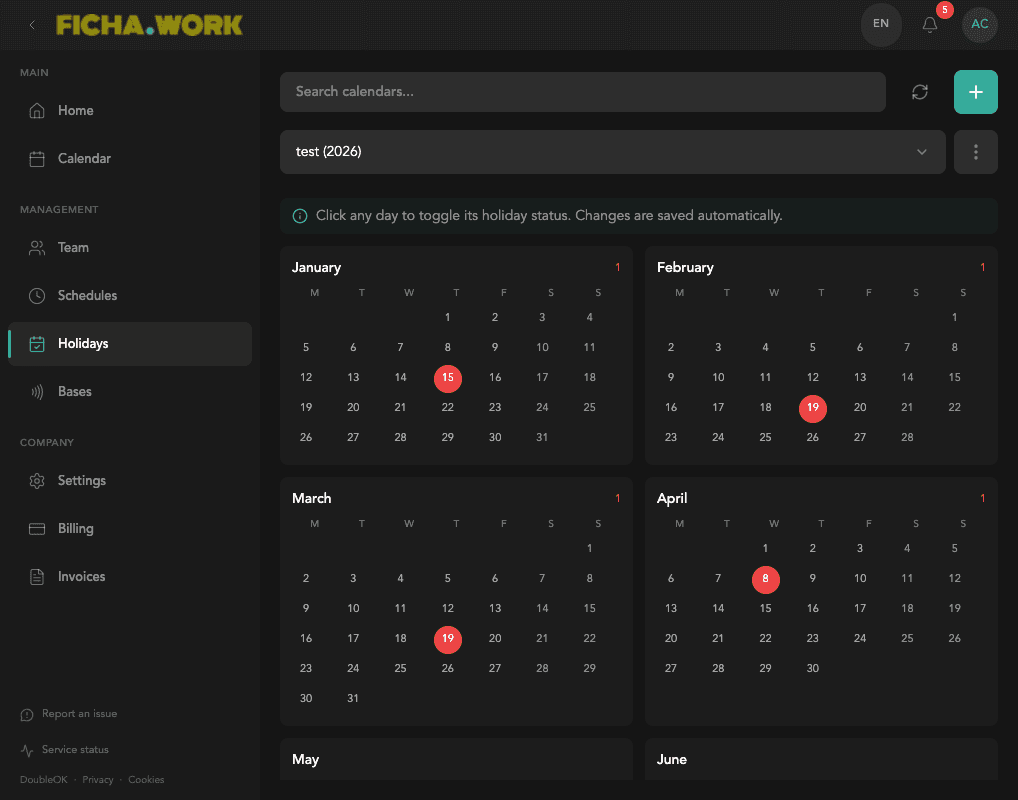Click the Calendar sidebar icon
The height and width of the screenshot is (800, 1018).
point(37,158)
